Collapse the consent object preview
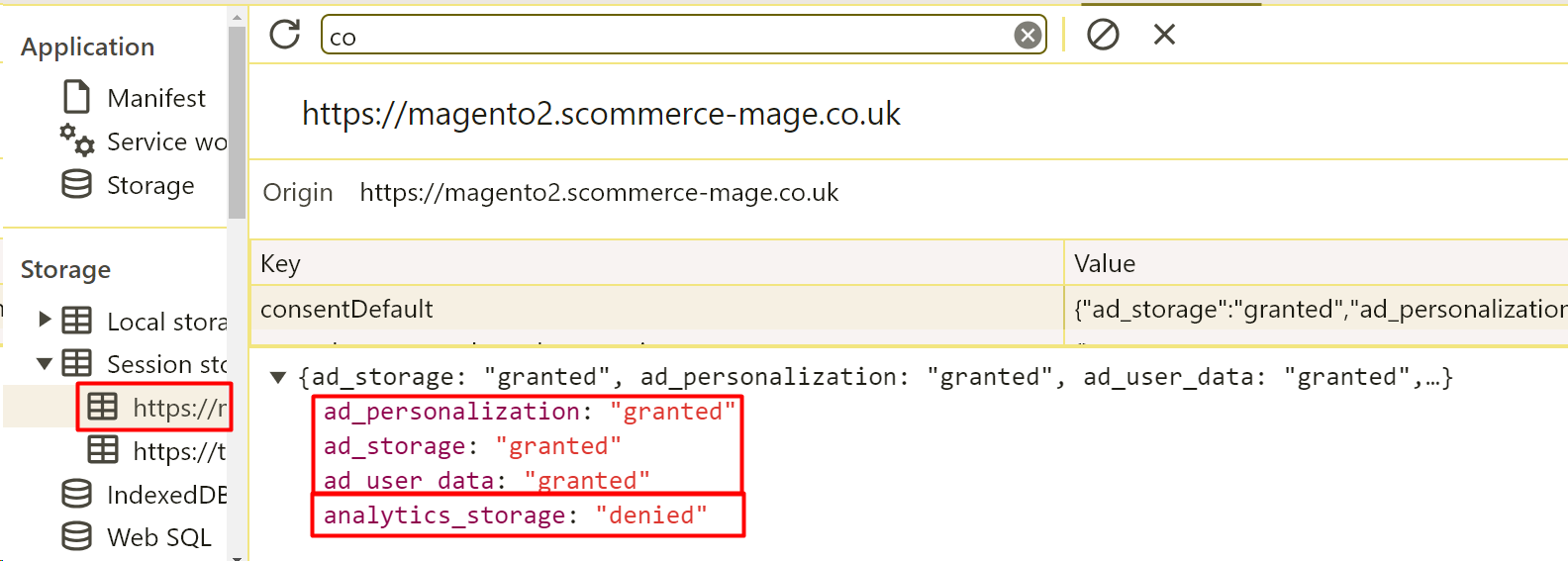This screenshot has width=1568, height=561. (x=278, y=377)
